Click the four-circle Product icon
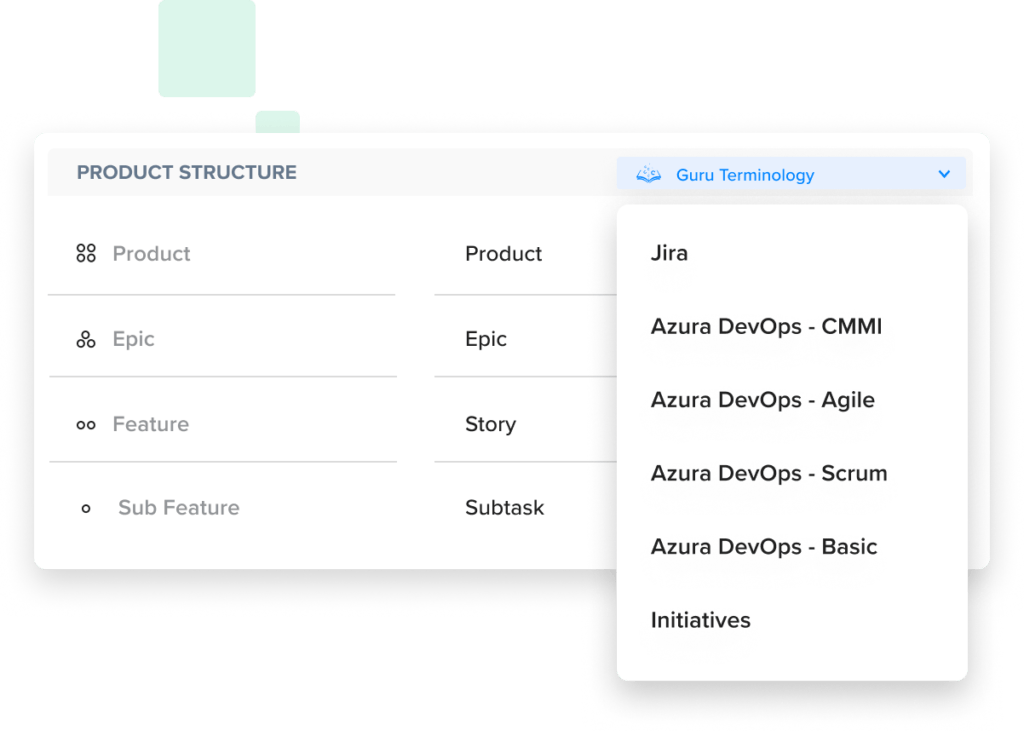1024x731 pixels. [86, 253]
